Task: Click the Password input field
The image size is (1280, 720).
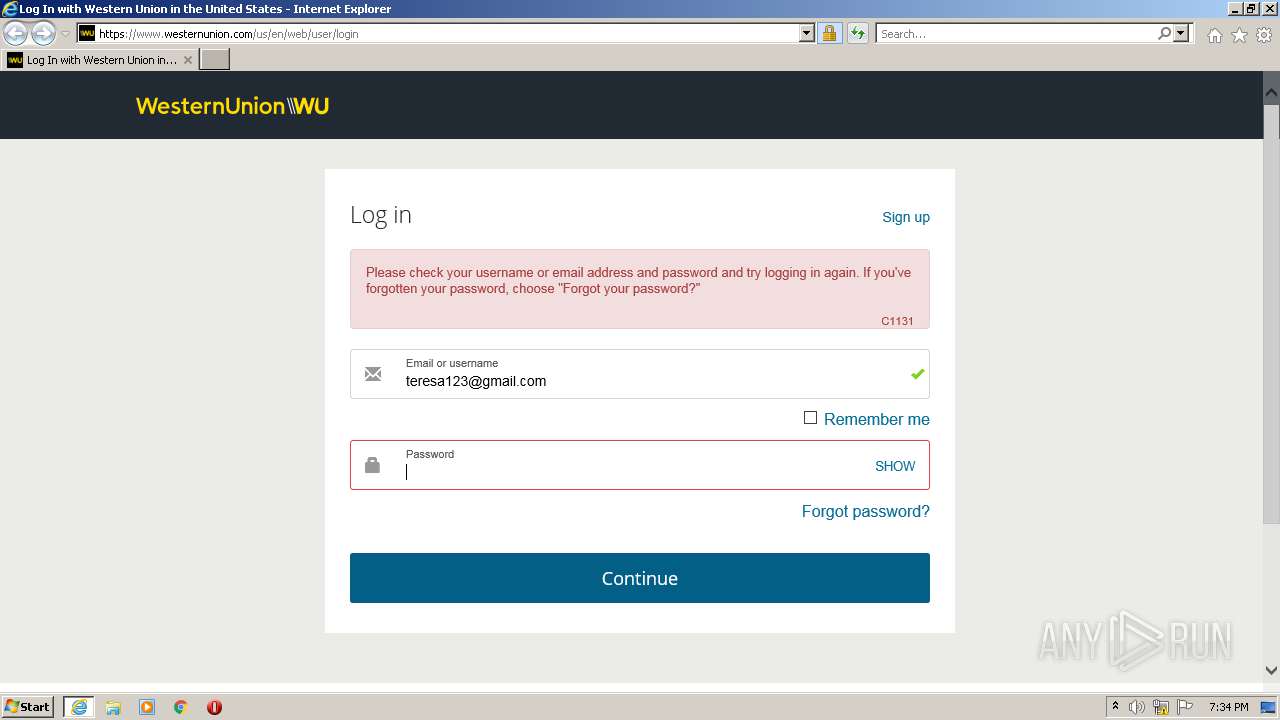Action: tap(640, 465)
